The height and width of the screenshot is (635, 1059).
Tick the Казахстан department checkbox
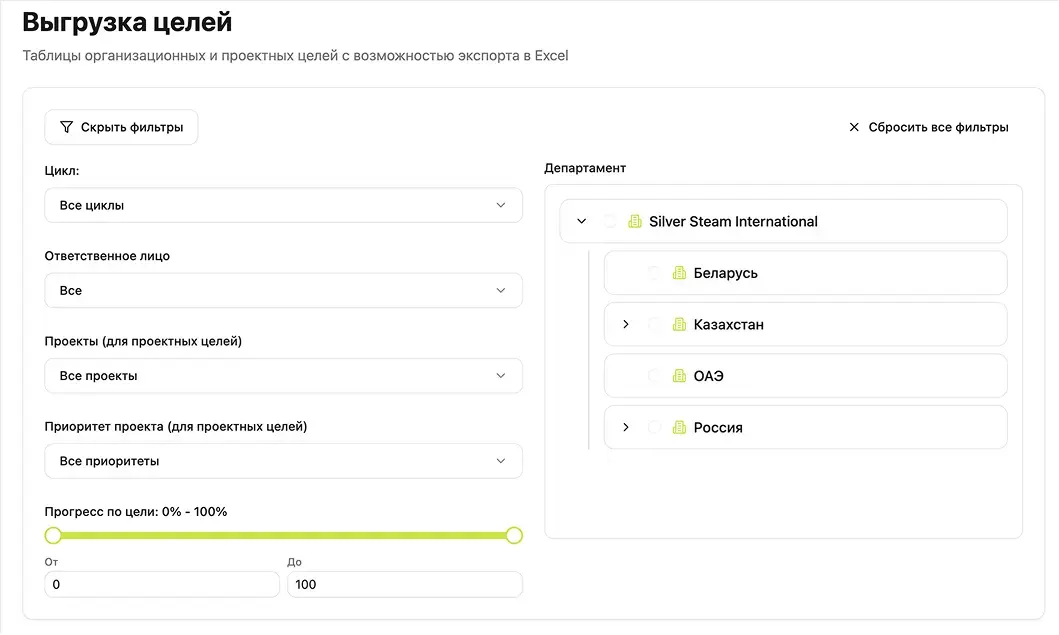tap(654, 325)
